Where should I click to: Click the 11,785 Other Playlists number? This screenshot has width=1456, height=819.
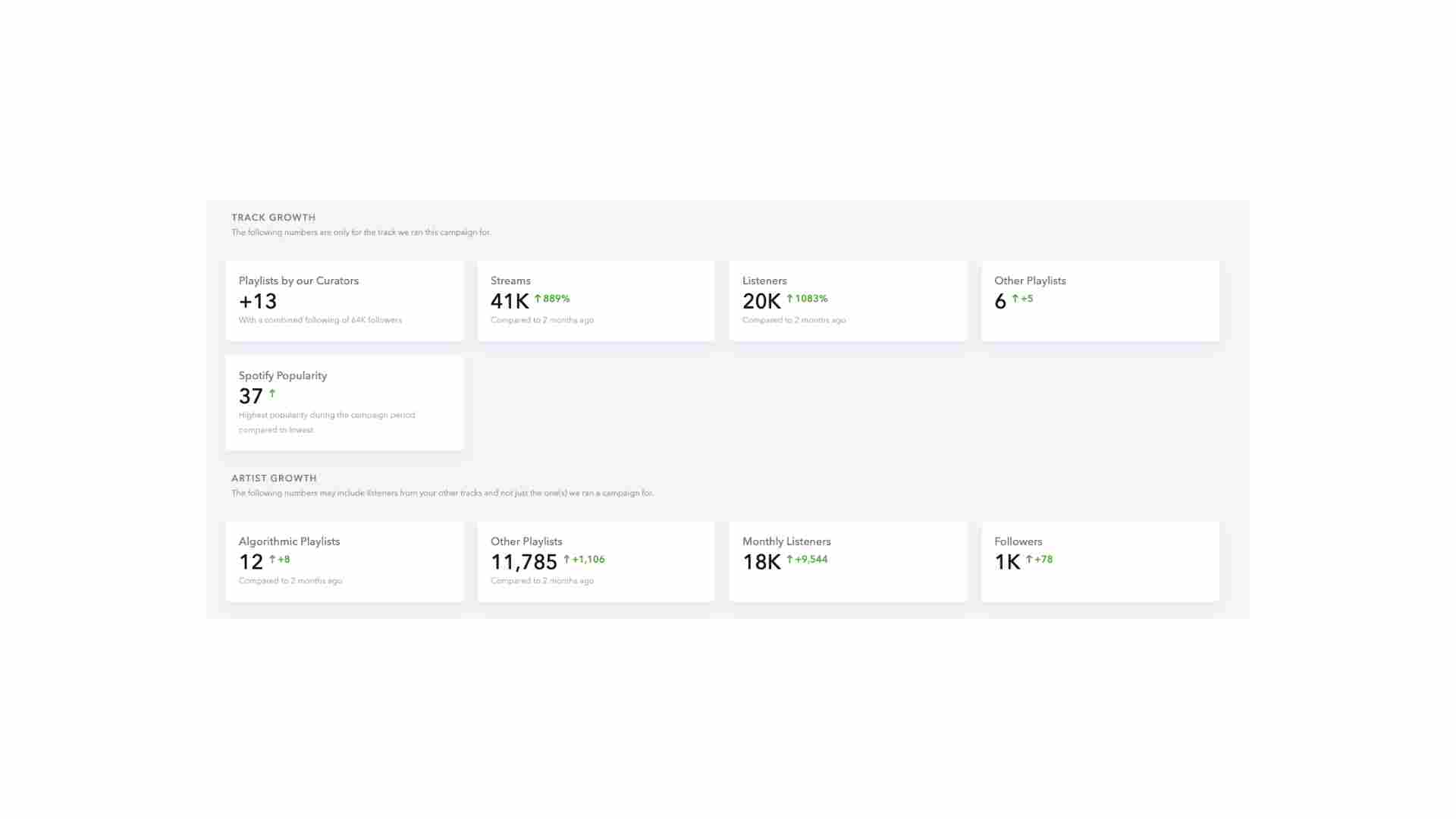pos(524,563)
